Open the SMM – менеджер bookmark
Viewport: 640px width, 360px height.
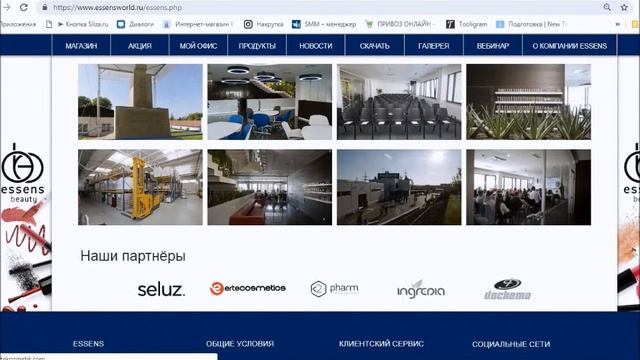click(x=324, y=24)
